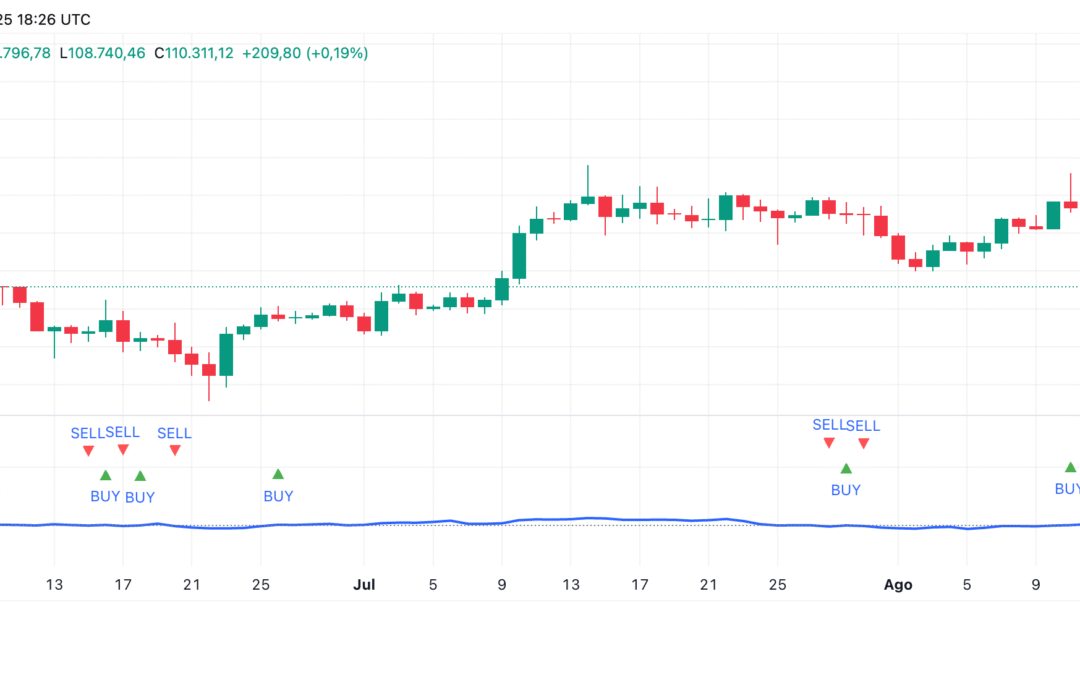Select the first green BUY triangle on the left
The width and height of the screenshot is (1080, 675).
click(106, 475)
